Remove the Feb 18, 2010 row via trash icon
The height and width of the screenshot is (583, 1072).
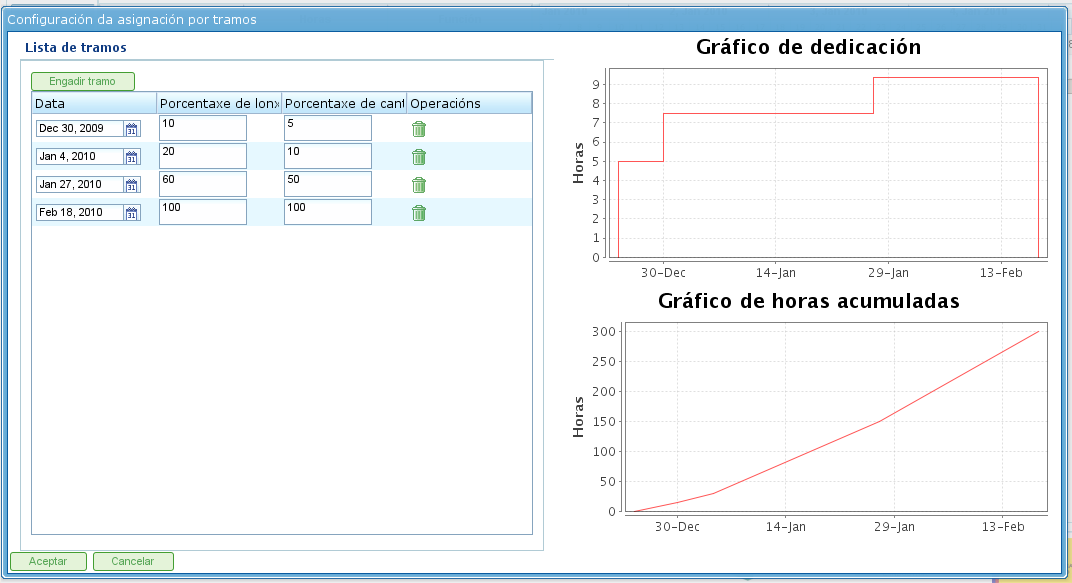[x=419, y=213]
